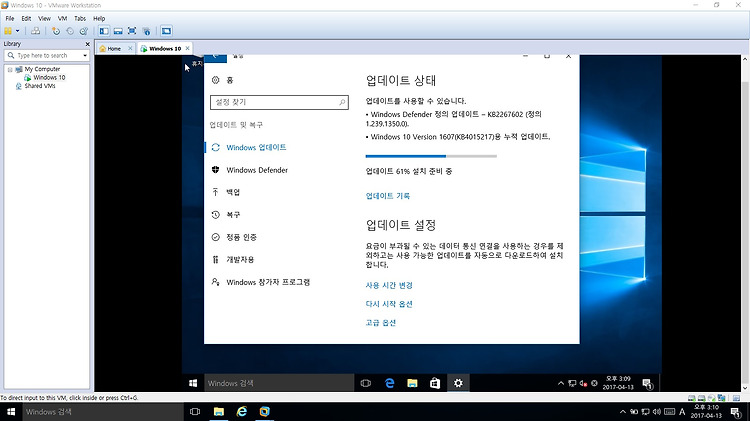
Task: Open the VM menu
Action: (63, 19)
